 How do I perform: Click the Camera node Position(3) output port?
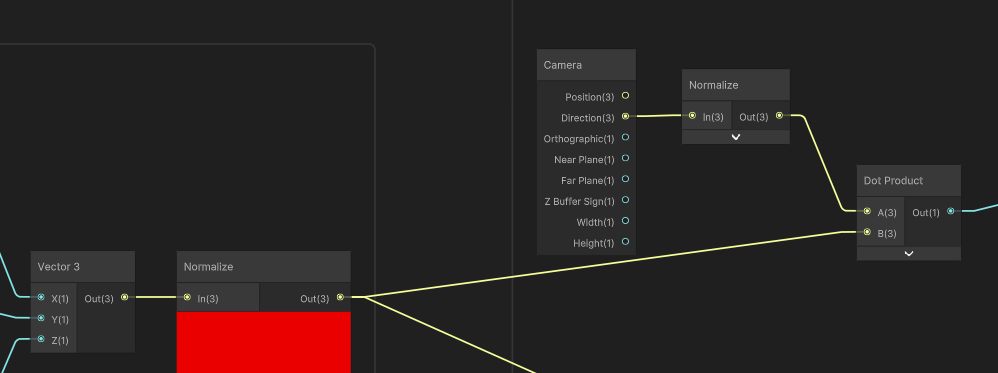[625, 95]
